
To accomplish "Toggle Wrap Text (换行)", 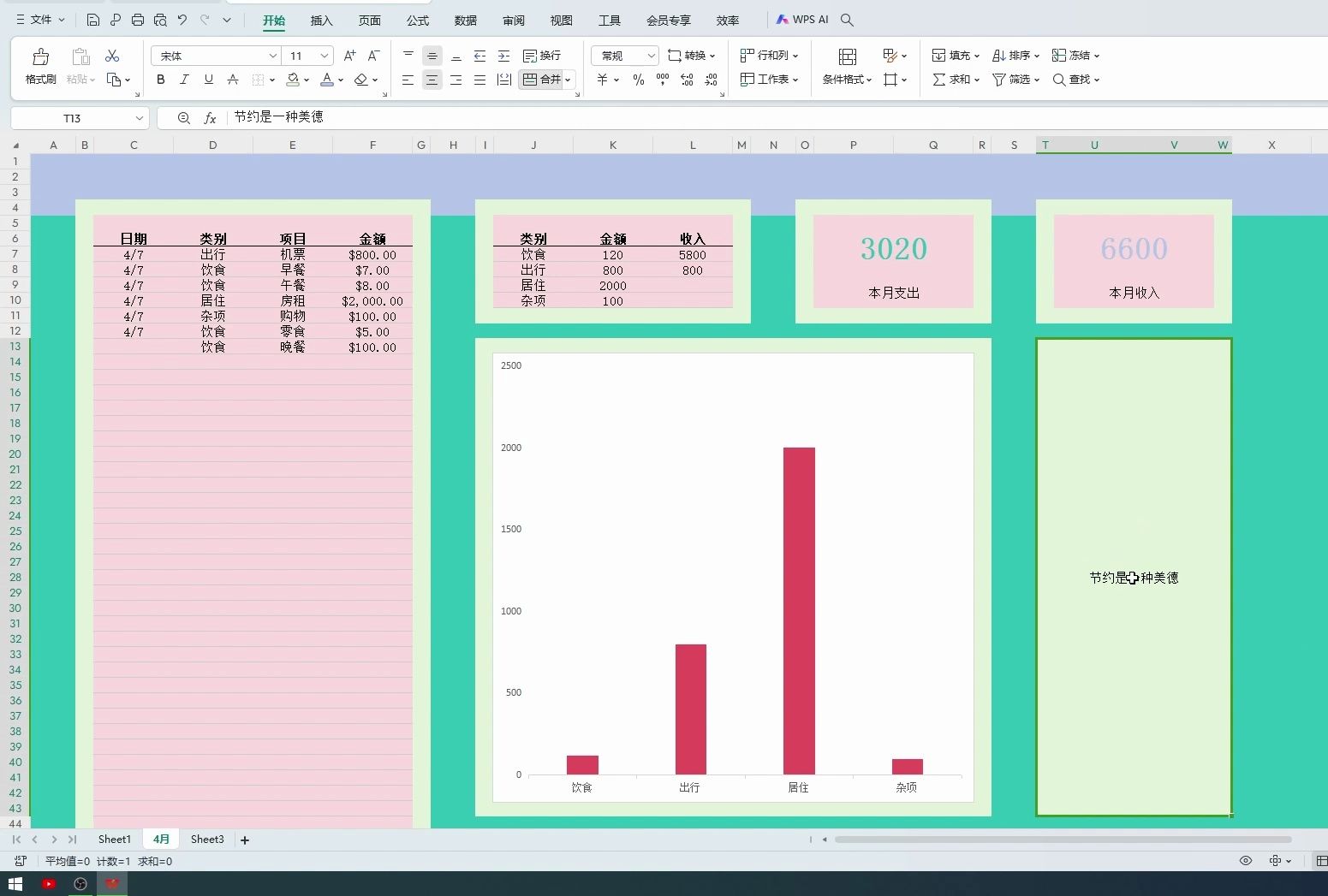I will 542,56.
